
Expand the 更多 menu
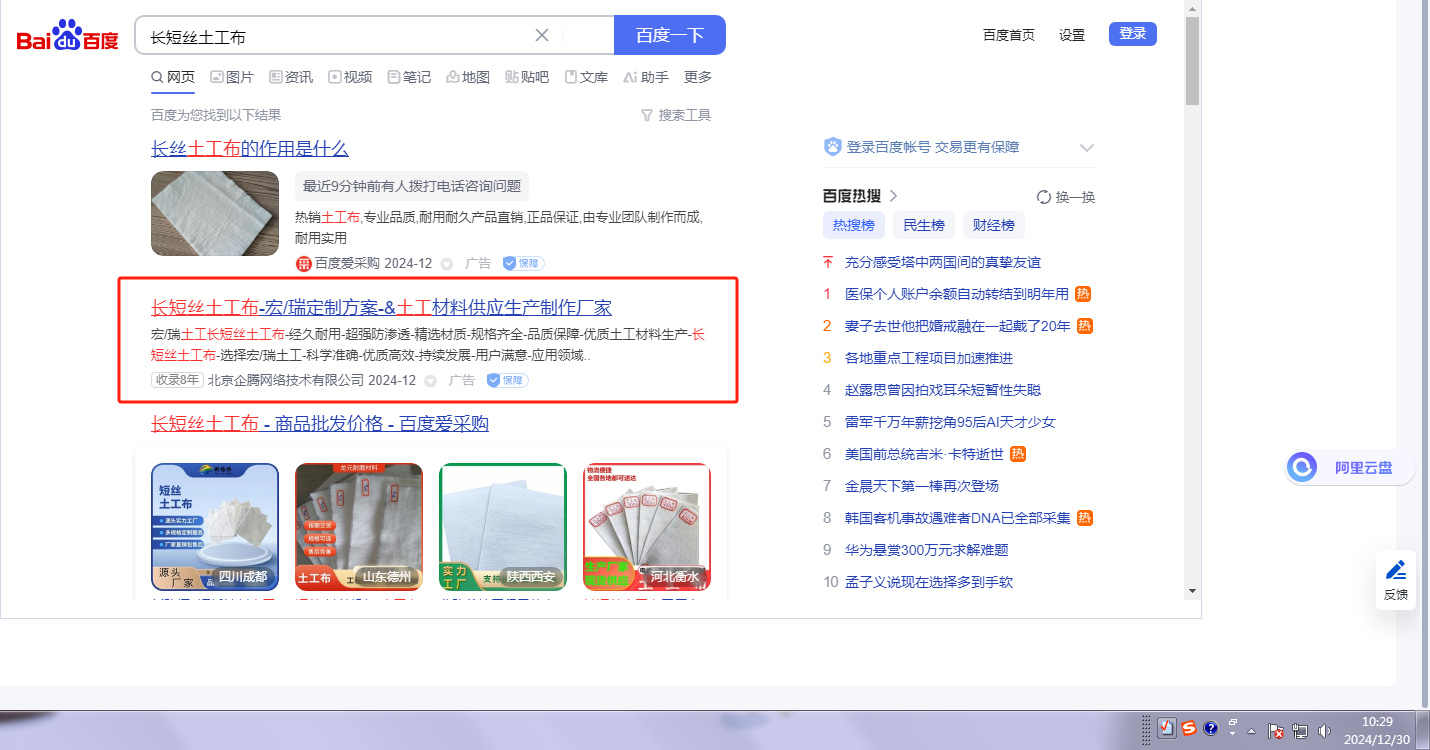(x=698, y=77)
